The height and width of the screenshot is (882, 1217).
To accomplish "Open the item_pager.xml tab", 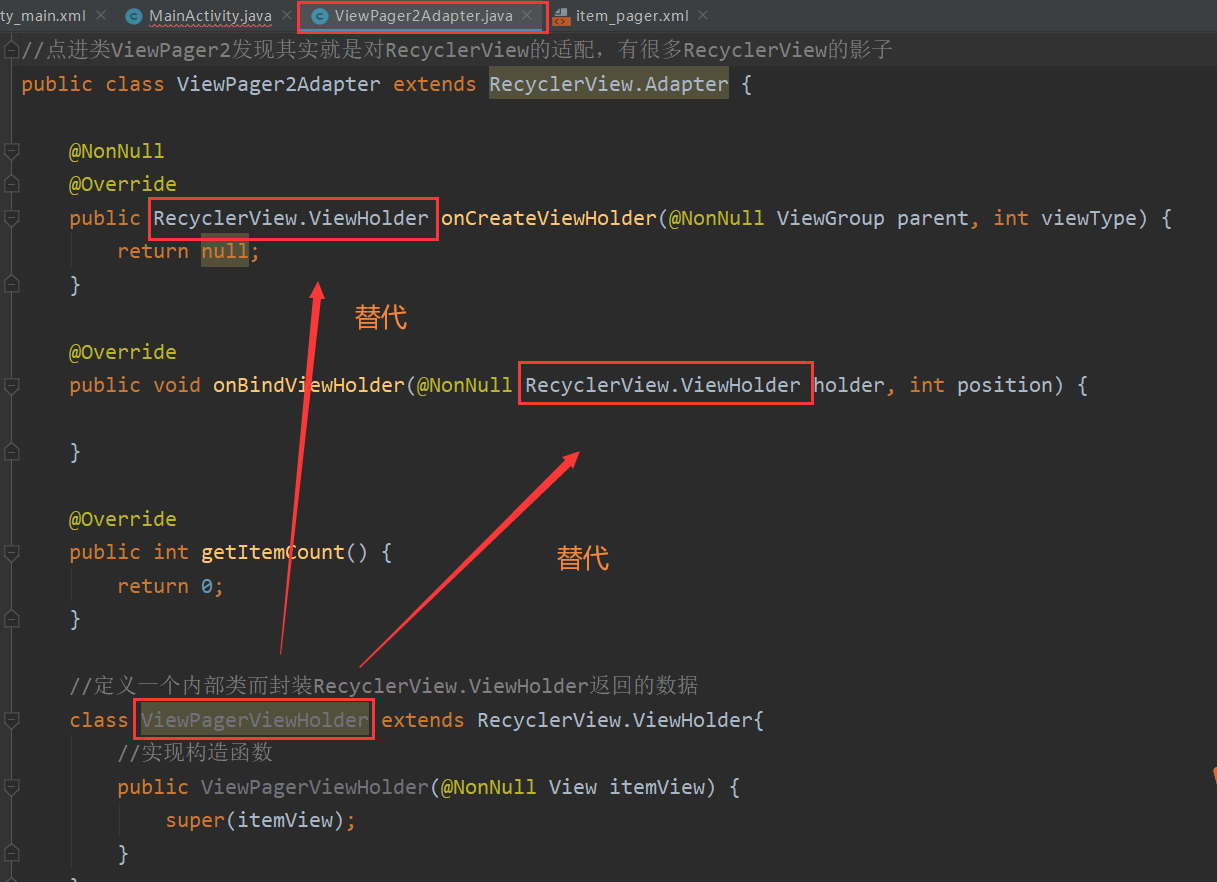I will (x=632, y=16).
